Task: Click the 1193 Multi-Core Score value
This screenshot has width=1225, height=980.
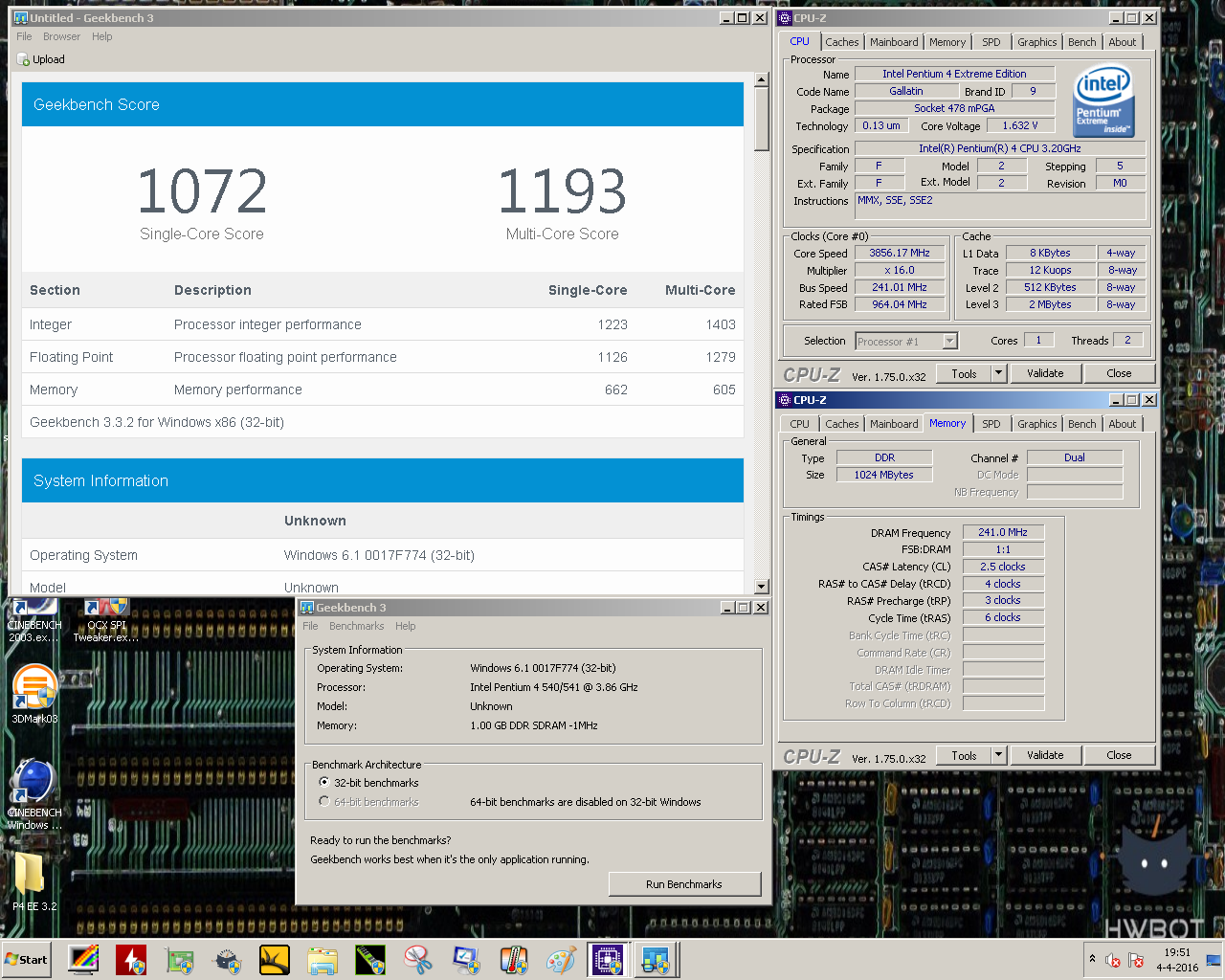Action: 563,191
